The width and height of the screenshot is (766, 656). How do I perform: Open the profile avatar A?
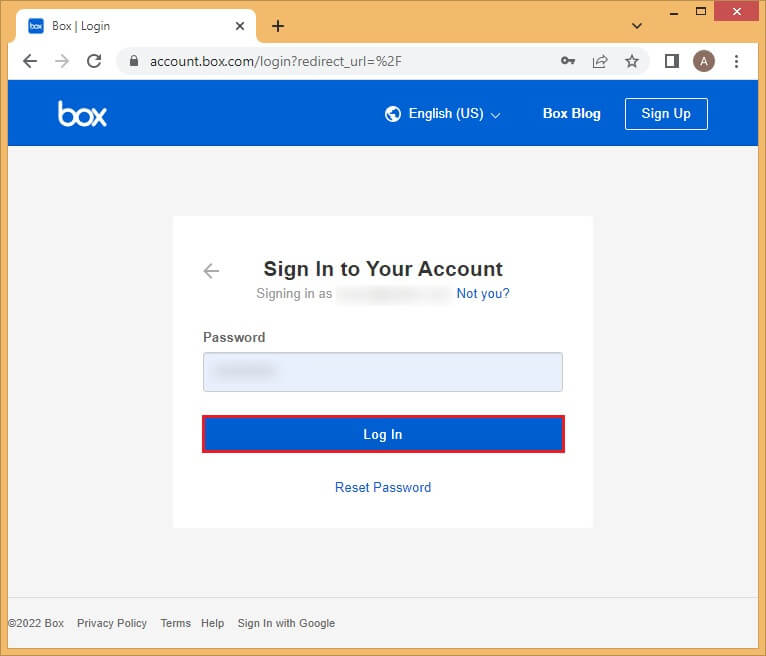[x=704, y=61]
